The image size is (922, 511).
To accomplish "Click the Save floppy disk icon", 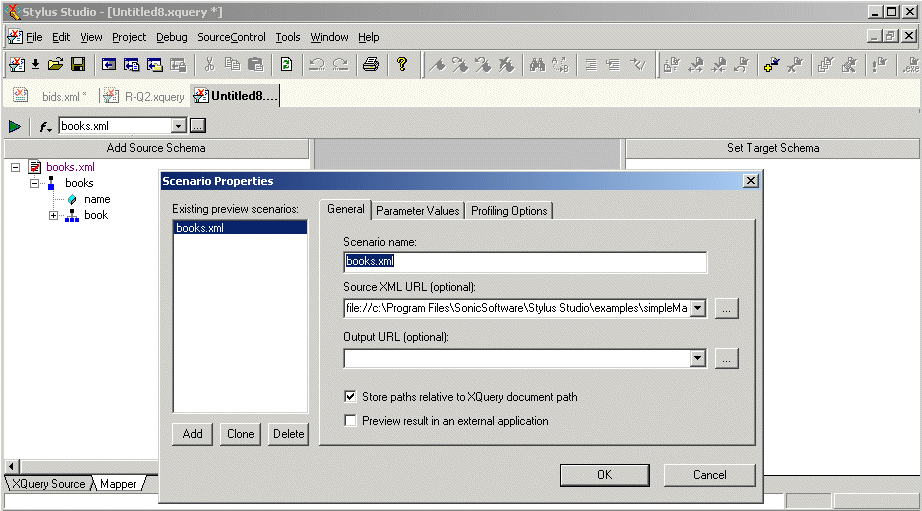I will tap(78, 64).
